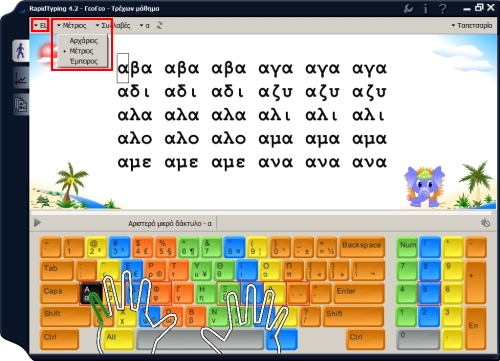Toggle the sound speaker icon
The image size is (500, 361).
(485, 223)
